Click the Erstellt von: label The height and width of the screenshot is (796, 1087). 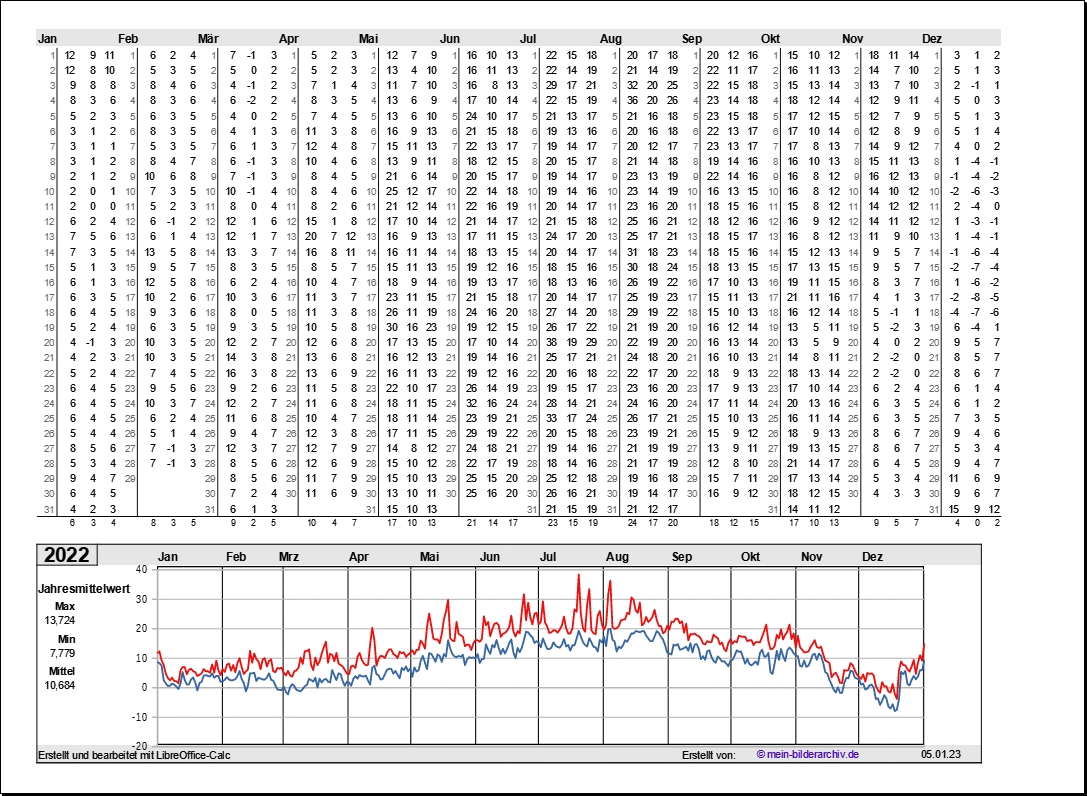click(x=708, y=754)
